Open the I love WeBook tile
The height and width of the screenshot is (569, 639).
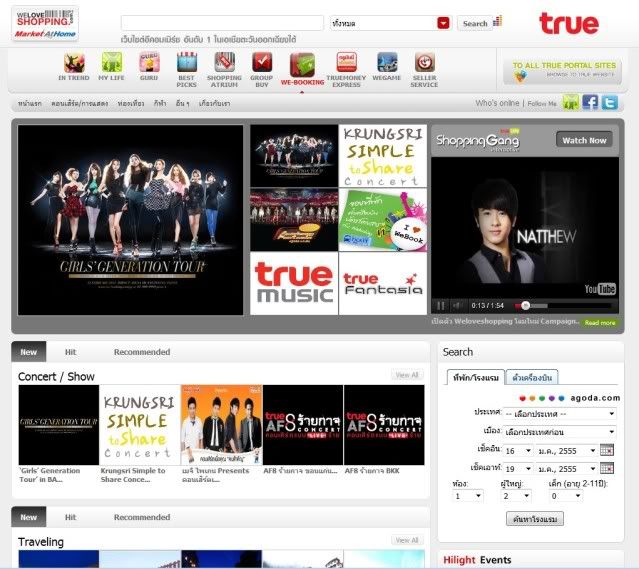pos(383,220)
